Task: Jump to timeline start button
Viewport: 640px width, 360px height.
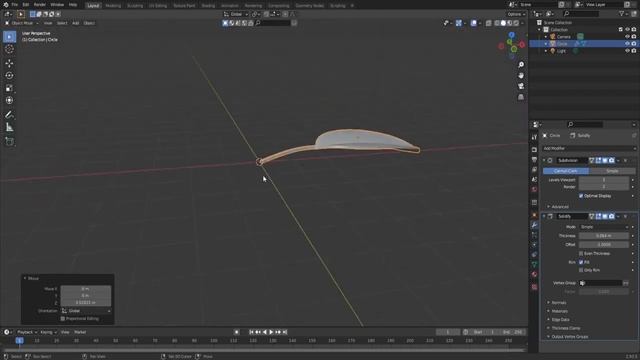Action: pos(251,332)
